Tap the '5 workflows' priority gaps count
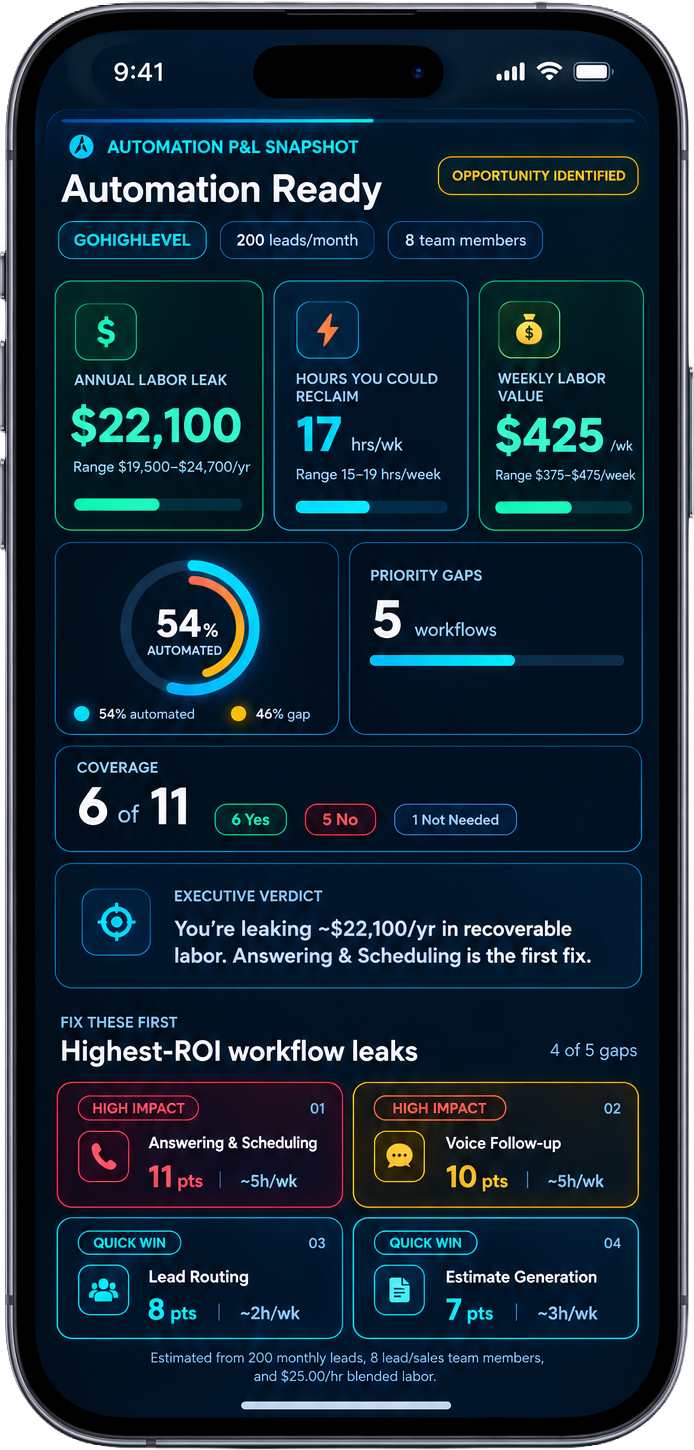The height and width of the screenshot is (1450, 694). (x=434, y=621)
